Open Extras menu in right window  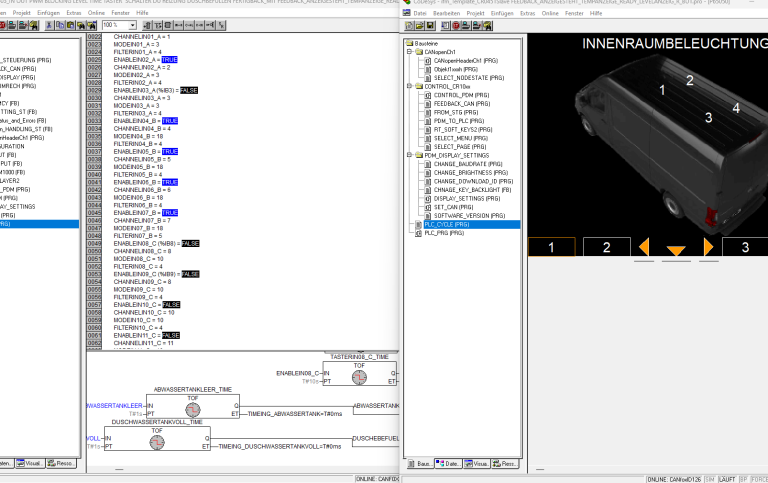tap(528, 13)
